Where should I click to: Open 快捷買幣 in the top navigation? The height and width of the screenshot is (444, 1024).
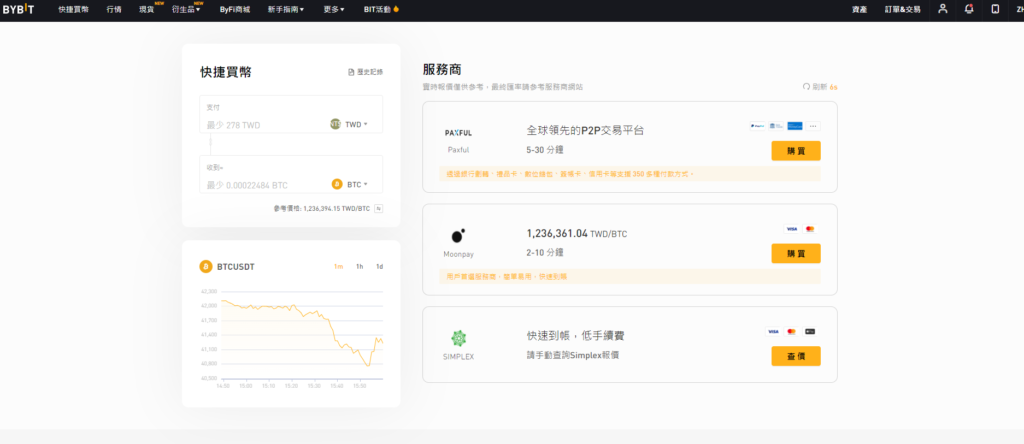[74, 10]
